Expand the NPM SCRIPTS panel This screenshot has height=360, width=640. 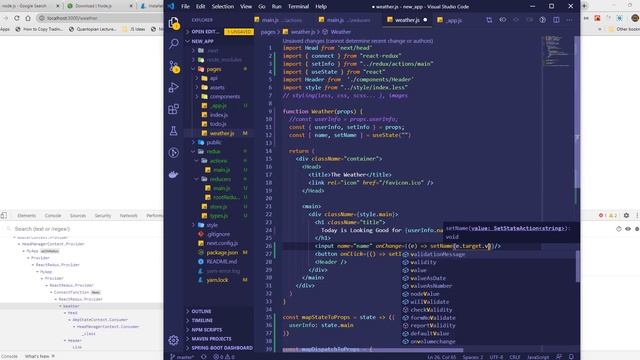[x=207, y=329]
